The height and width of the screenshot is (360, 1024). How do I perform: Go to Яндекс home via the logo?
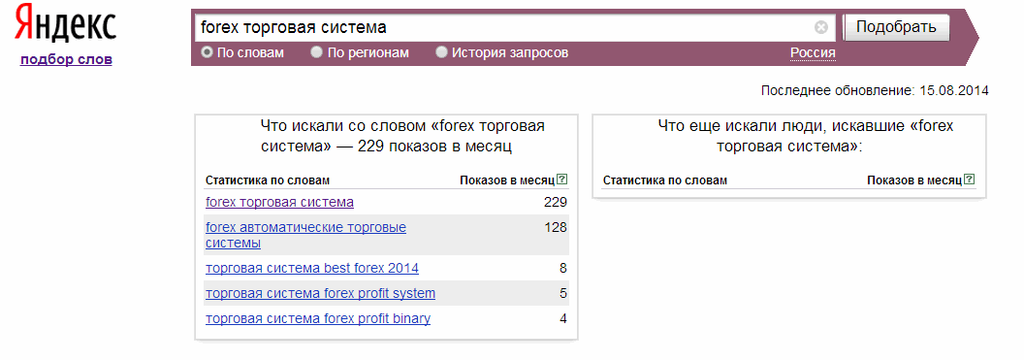point(65,24)
